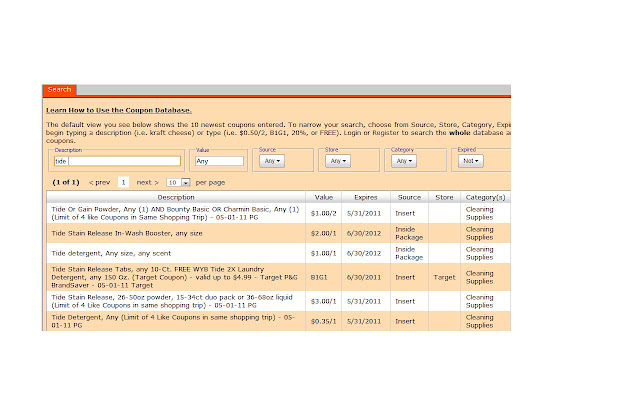
Task: Click the 6/30/2011 expiration date
Action: (x=364, y=277)
